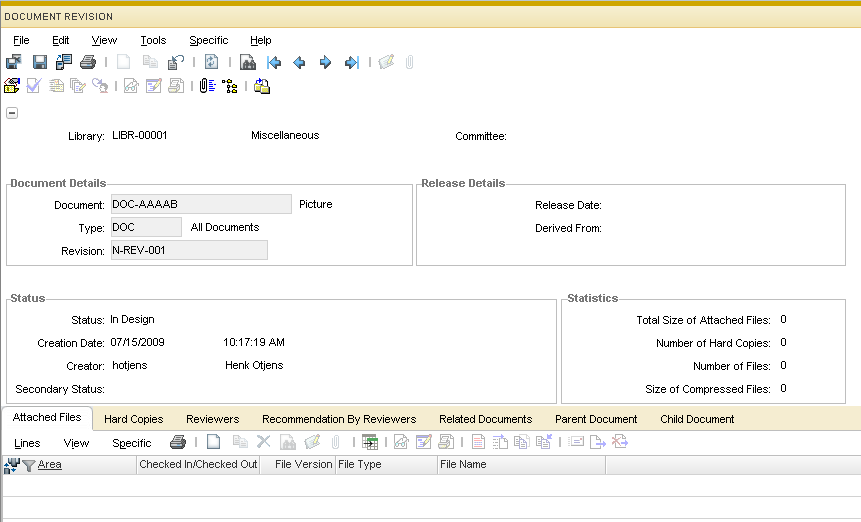Image resolution: width=861 pixels, height=522 pixels.
Task: Sort by the Area column header
Action: click(50, 465)
